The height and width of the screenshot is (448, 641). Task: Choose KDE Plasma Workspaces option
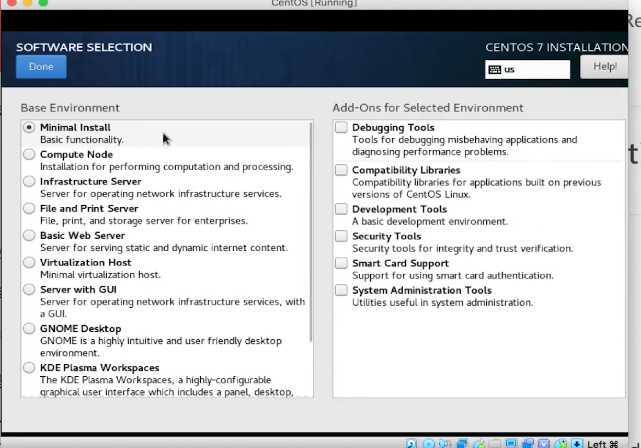coord(29,367)
